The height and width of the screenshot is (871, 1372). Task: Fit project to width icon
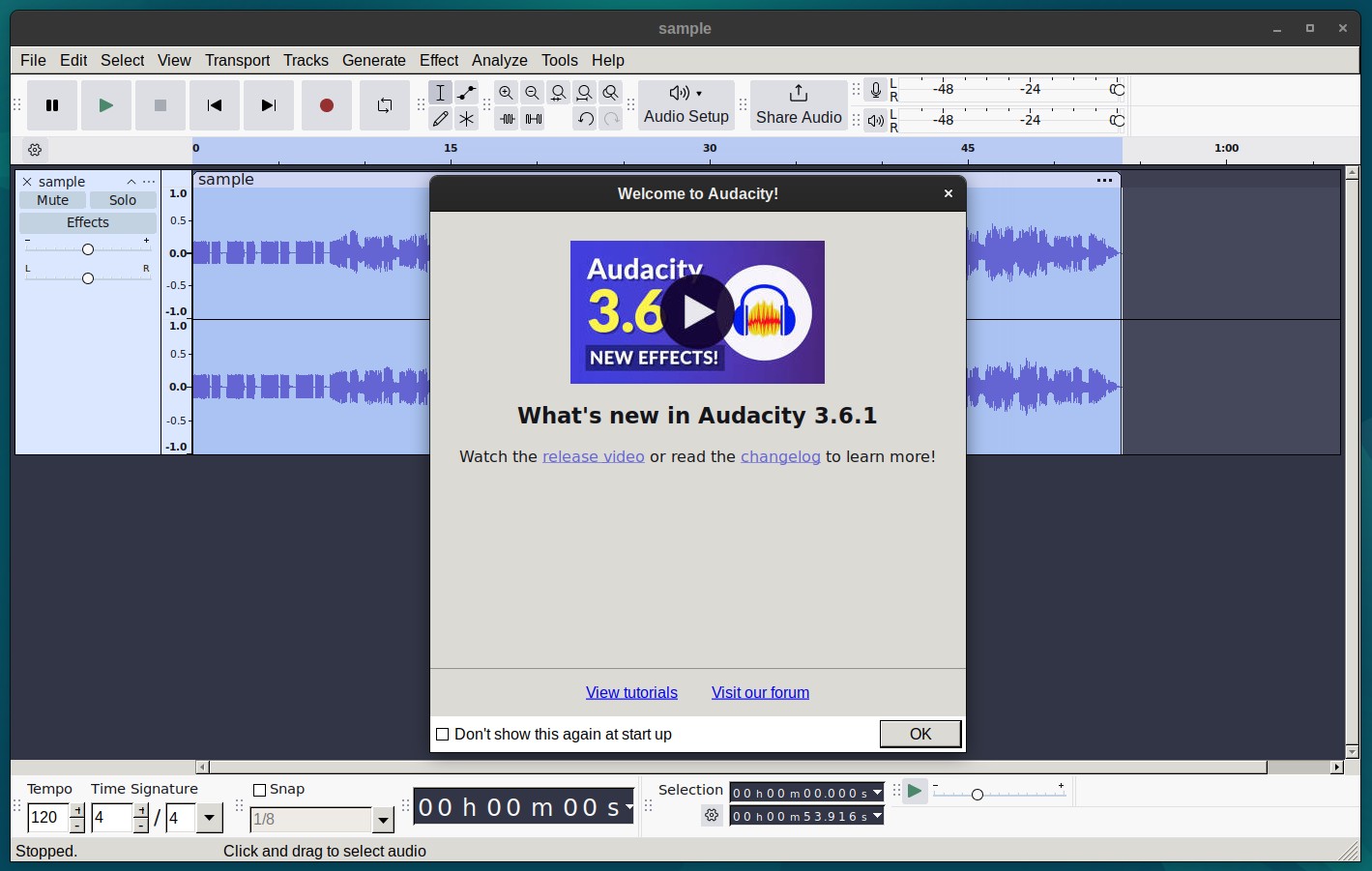[585, 93]
